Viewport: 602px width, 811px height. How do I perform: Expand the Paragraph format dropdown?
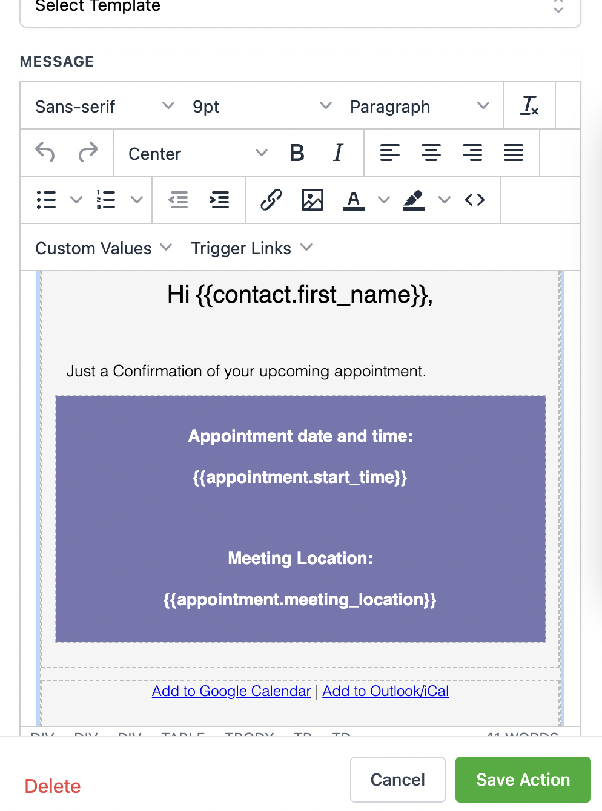point(419,107)
